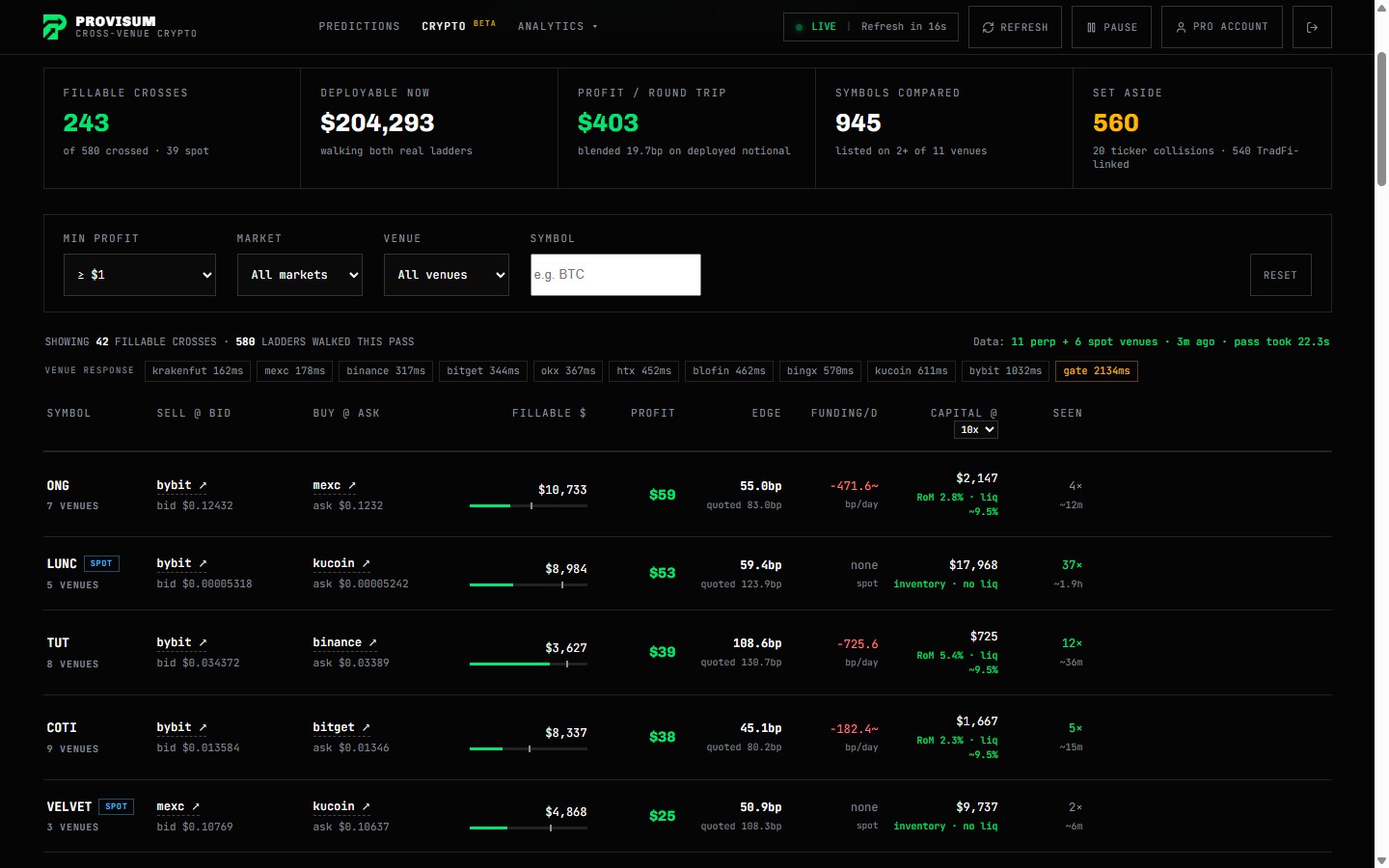This screenshot has height=868, width=1389.
Task: Open bybit external link arrow in TUT row
Action: pyautogui.click(x=203, y=642)
